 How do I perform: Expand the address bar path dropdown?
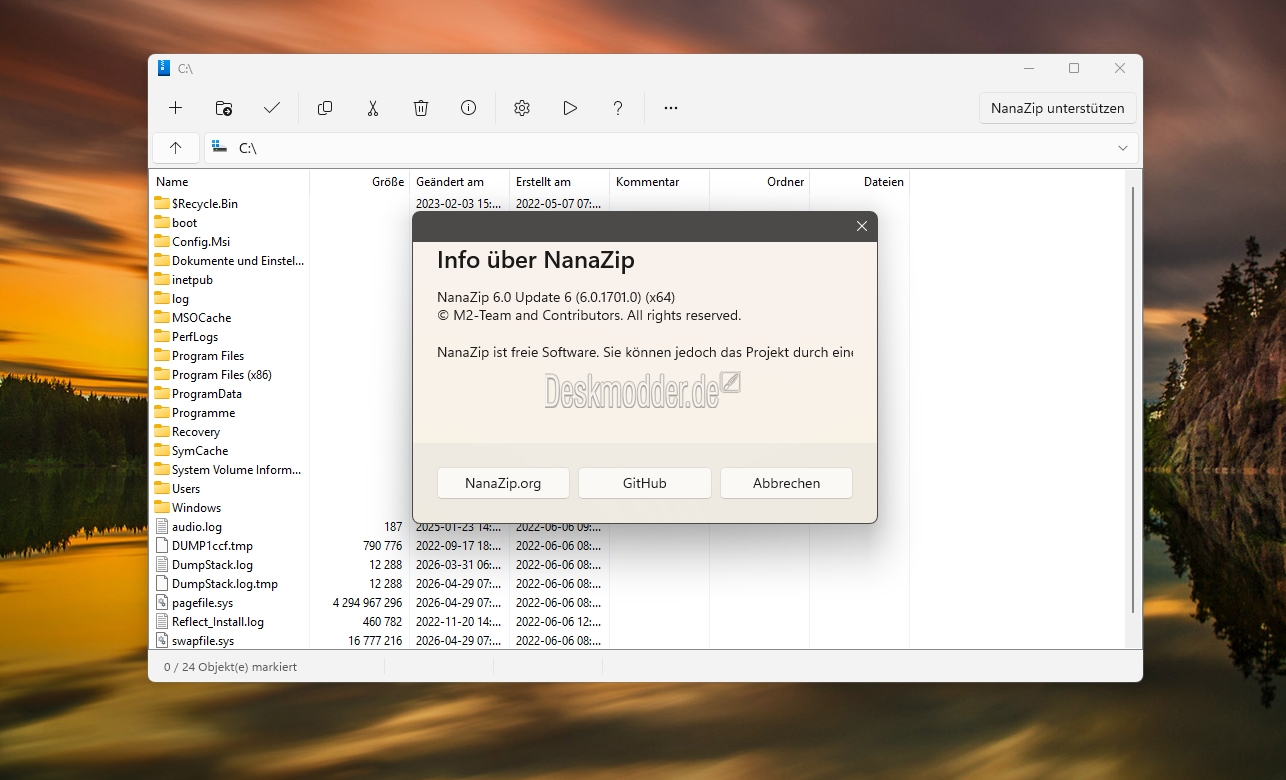1122,148
